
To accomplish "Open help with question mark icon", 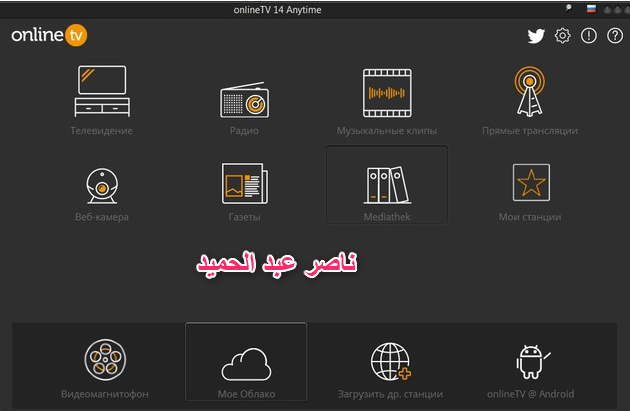I will coord(615,36).
